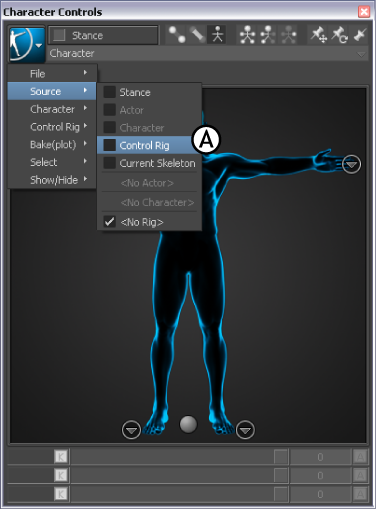Image resolution: width=376 pixels, height=509 pixels.
Task: Check the Stance checkbox in Source submenu
Action: click(x=109, y=92)
